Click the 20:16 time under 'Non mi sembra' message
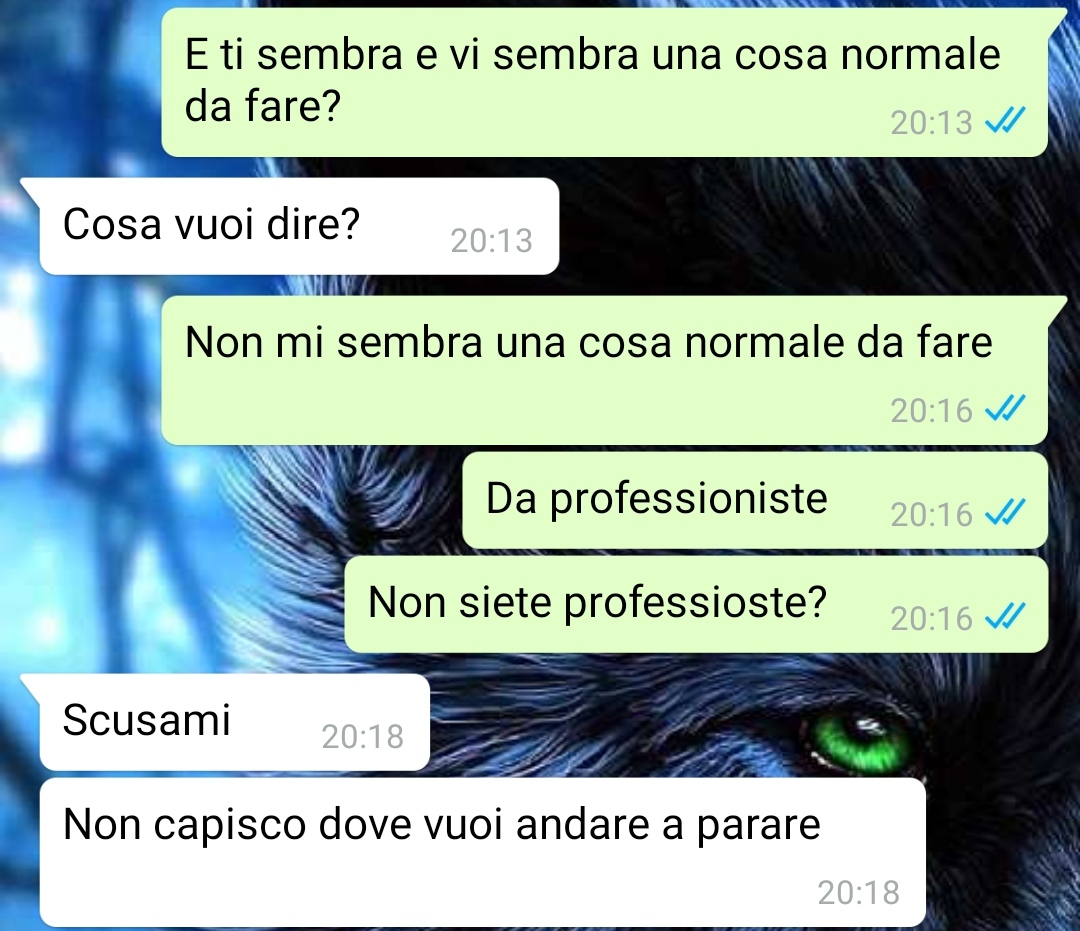This screenshot has height=931, width=1080. click(931, 411)
